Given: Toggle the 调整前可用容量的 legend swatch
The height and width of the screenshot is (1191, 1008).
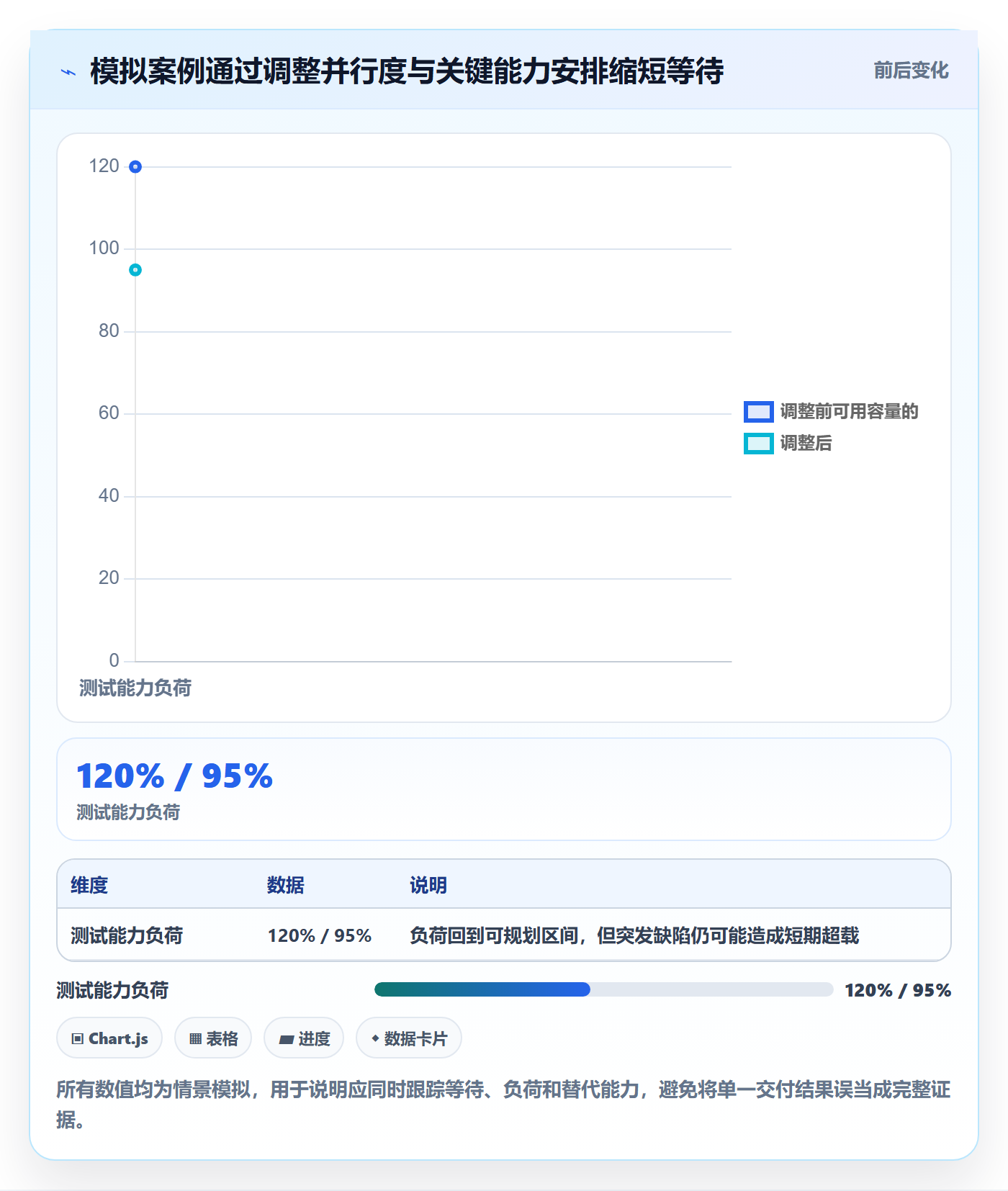Looking at the screenshot, I should coord(758,412).
